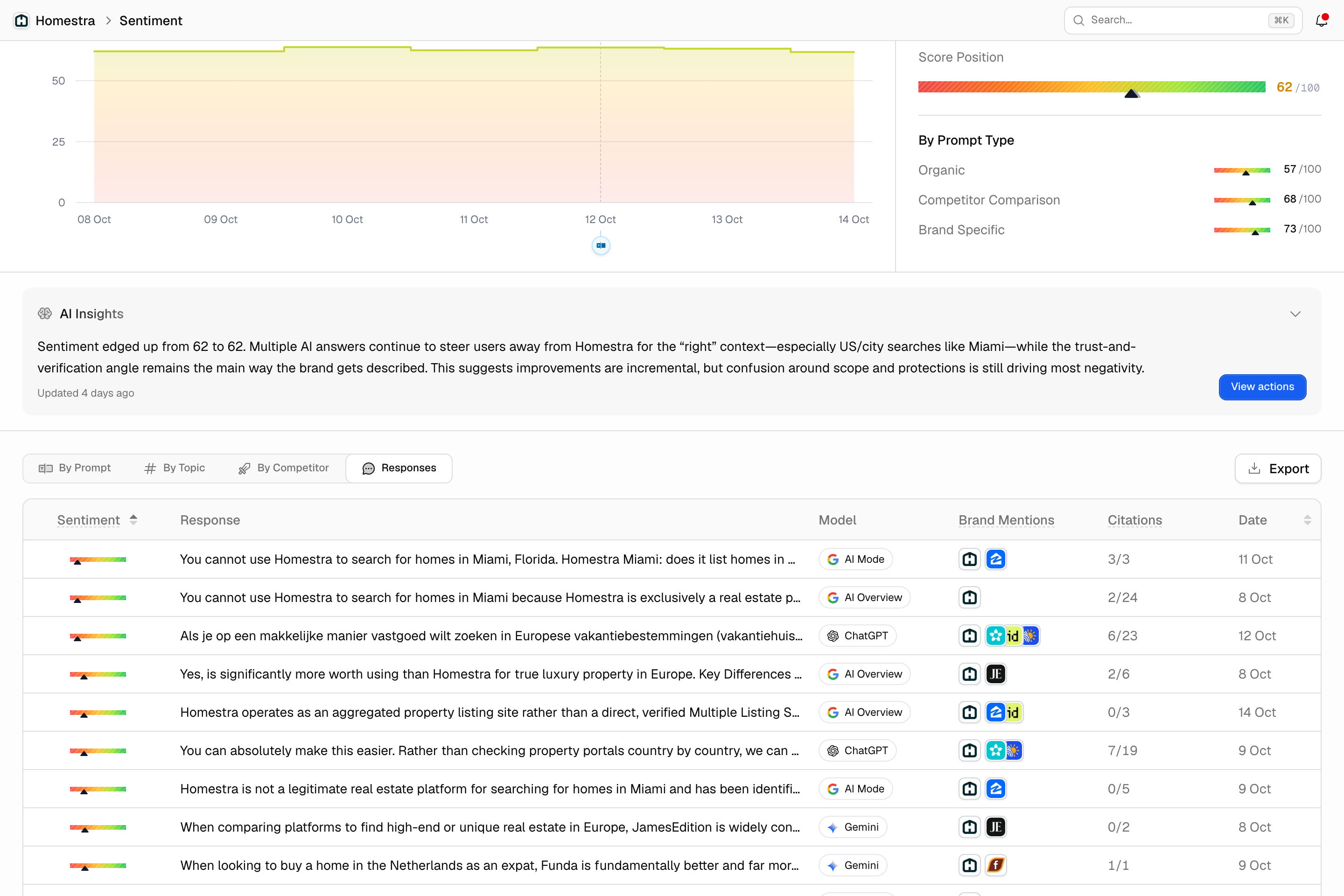Open the response starting 'Als je op een makkelijke manier'
The width and height of the screenshot is (1344, 896).
[491, 636]
